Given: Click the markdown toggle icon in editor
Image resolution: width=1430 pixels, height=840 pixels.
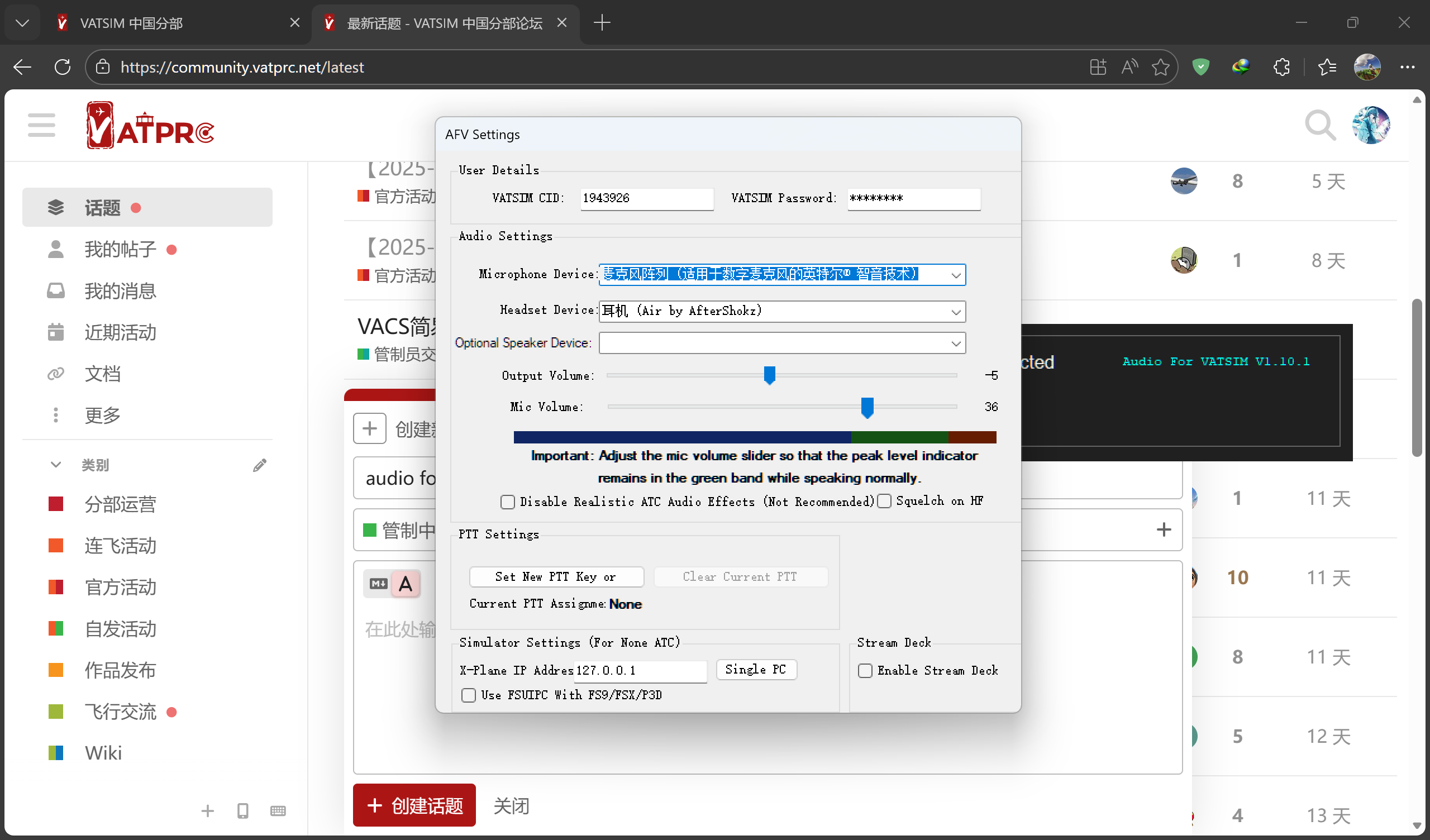Looking at the screenshot, I should click(x=379, y=584).
